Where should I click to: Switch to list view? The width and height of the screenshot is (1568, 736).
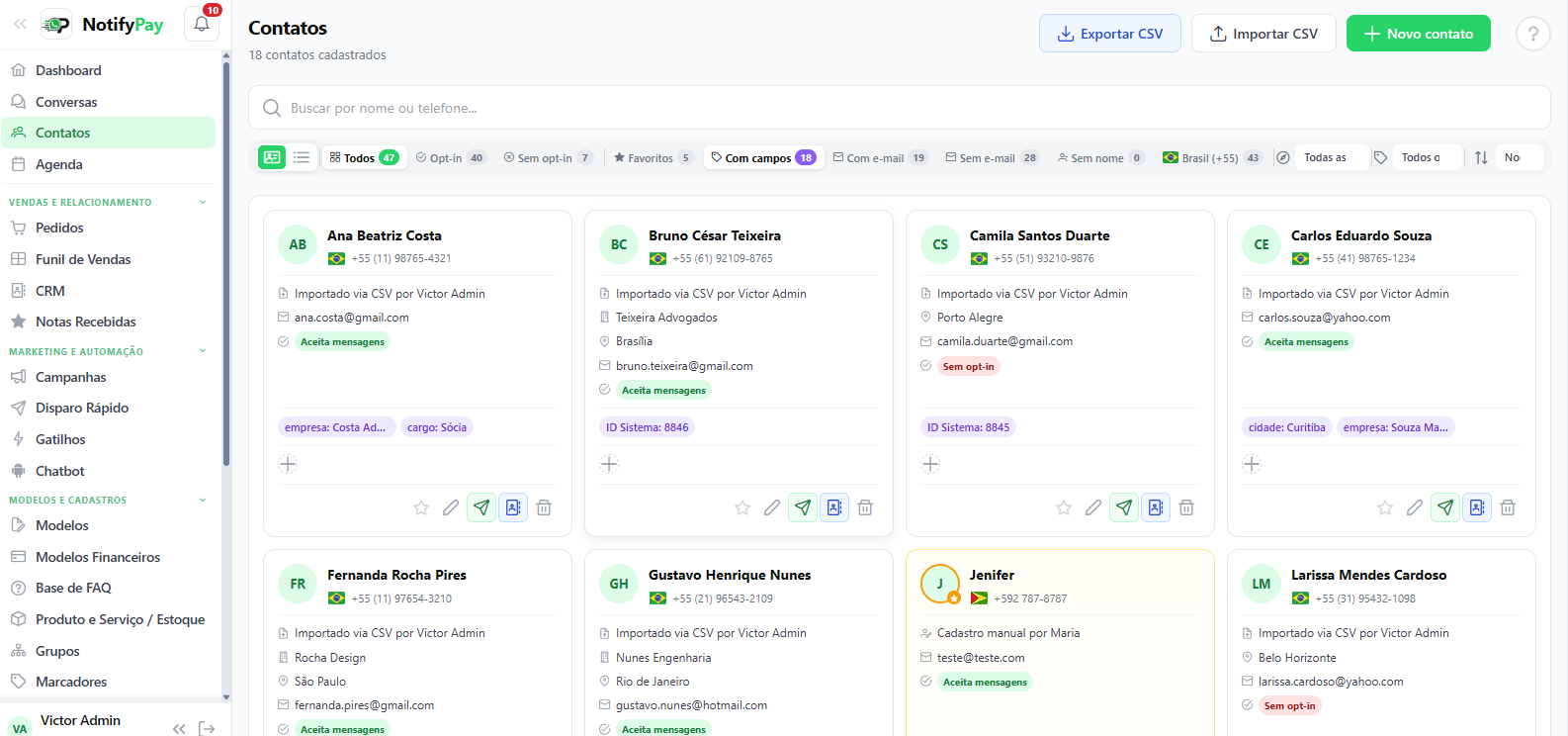click(302, 157)
